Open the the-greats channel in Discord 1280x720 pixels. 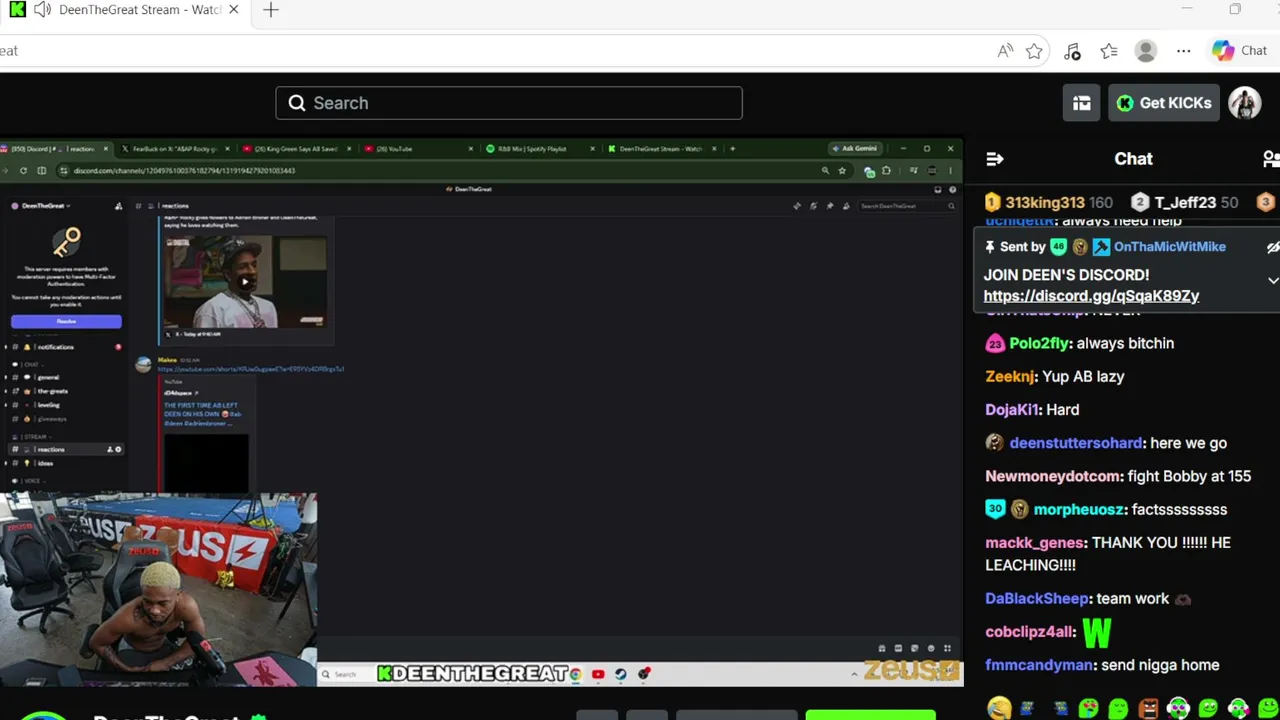point(66,391)
